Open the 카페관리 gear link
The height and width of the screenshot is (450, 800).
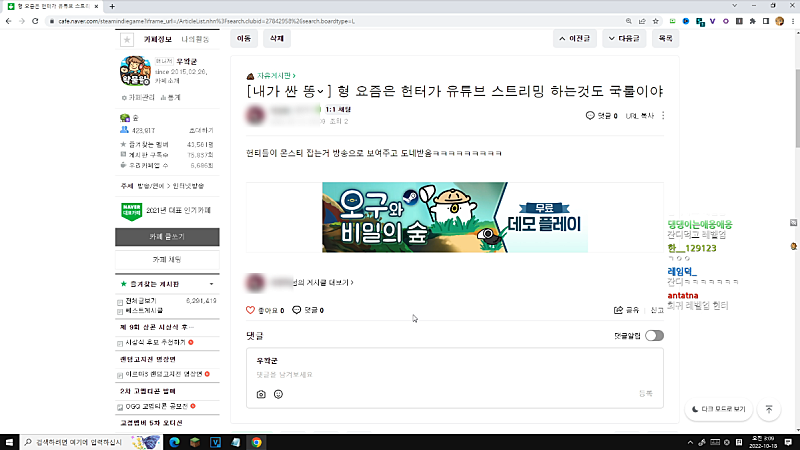pyautogui.click(x=138, y=97)
